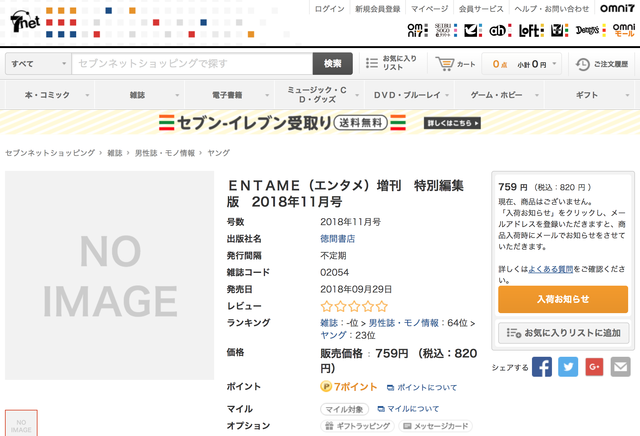Click the マイル対象 badge
The image size is (640, 436).
(344, 409)
